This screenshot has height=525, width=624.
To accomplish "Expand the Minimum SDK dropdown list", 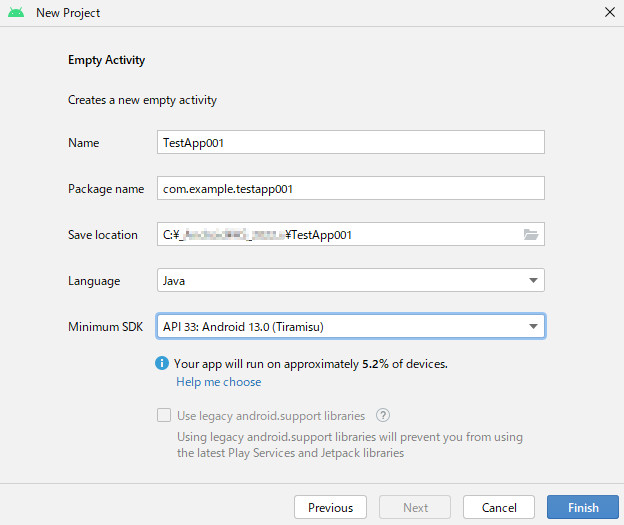I will click(x=351, y=326).
